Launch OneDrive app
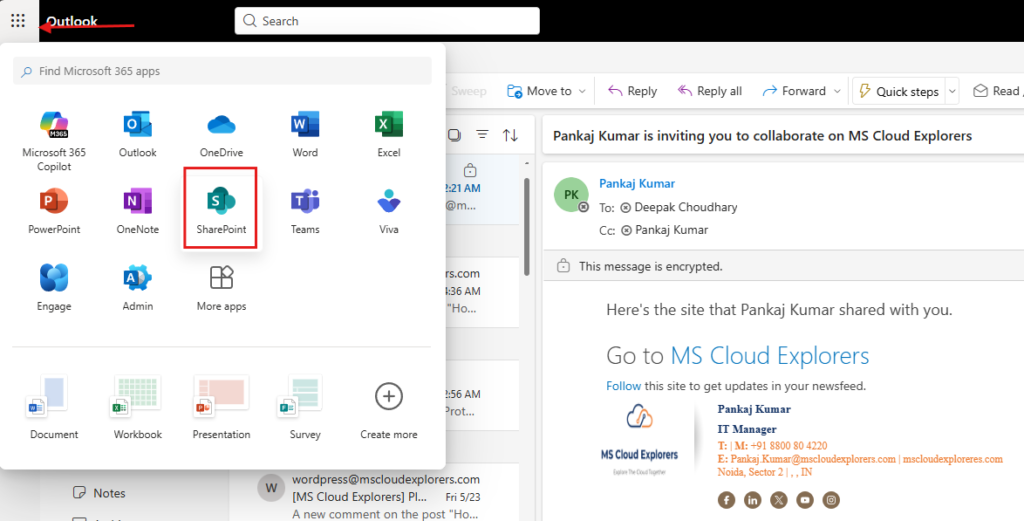 (221, 134)
